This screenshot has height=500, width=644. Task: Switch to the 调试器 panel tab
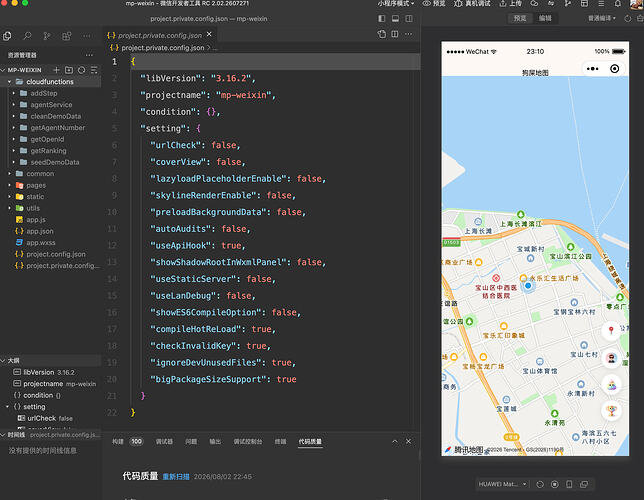pyautogui.click(x=164, y=442)
